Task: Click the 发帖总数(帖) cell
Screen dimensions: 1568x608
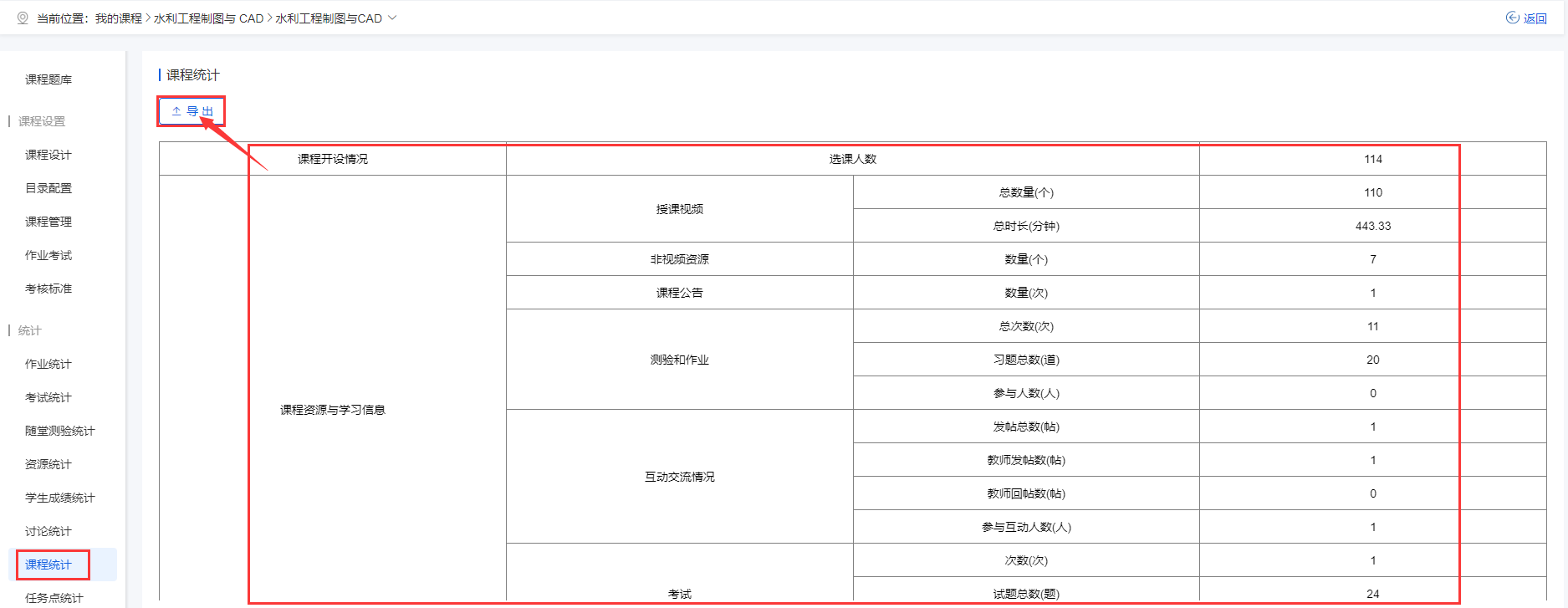Action: tap(1026, 427)
